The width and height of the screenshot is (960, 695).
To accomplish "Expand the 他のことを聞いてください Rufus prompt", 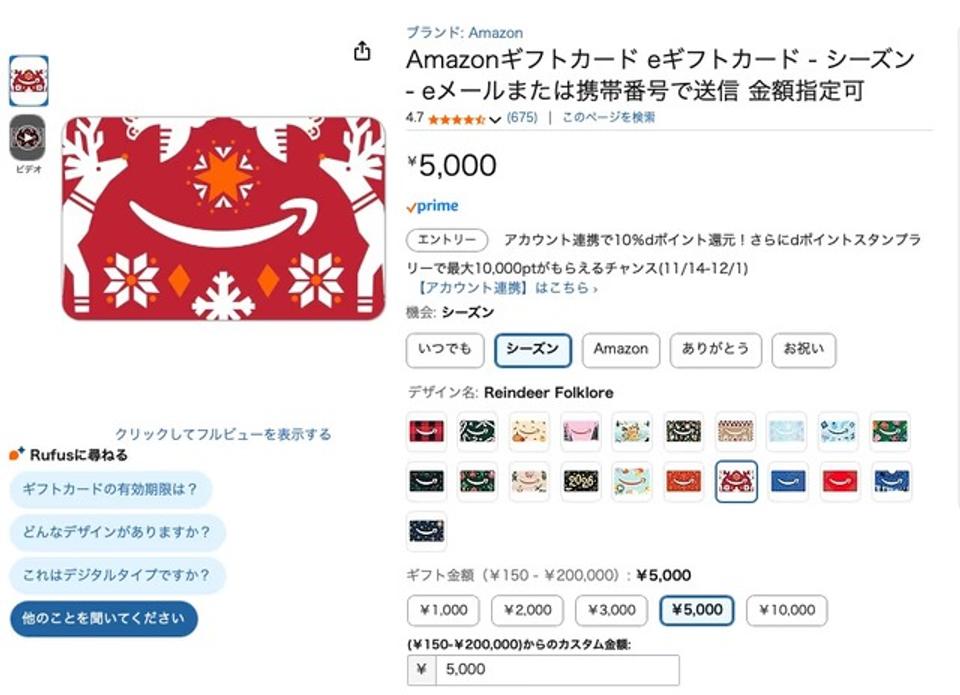I will [x=104, y=619].
